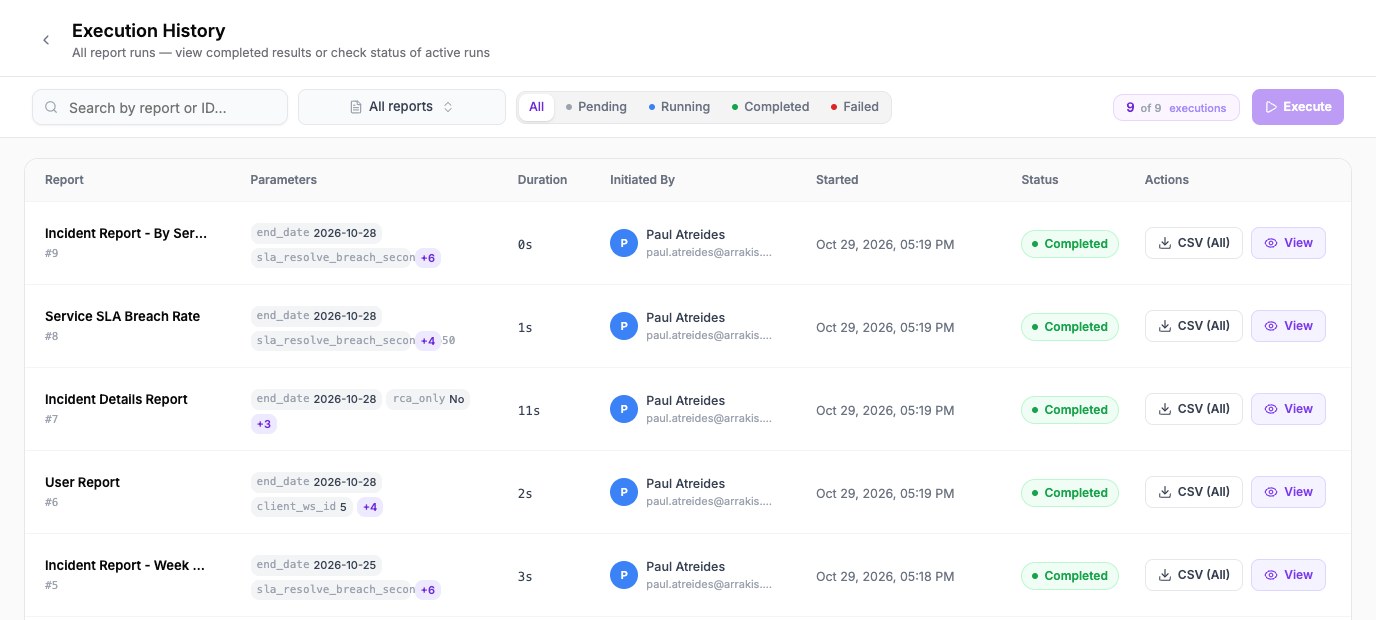Viewport: 1376px width, 620px height.
Task: View the Service SLA Breach Rate run
Action: 1288,326
